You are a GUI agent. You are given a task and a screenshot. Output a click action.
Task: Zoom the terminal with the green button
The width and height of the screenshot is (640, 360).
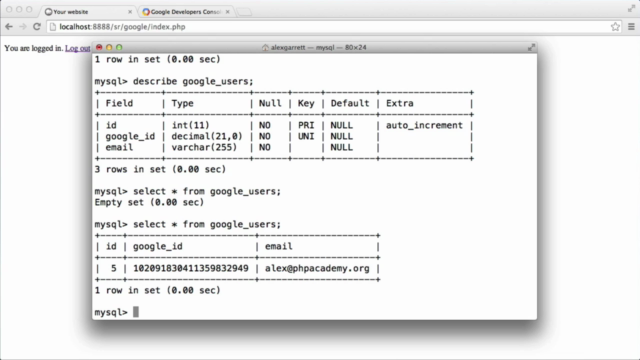click(x=119, y=47)
